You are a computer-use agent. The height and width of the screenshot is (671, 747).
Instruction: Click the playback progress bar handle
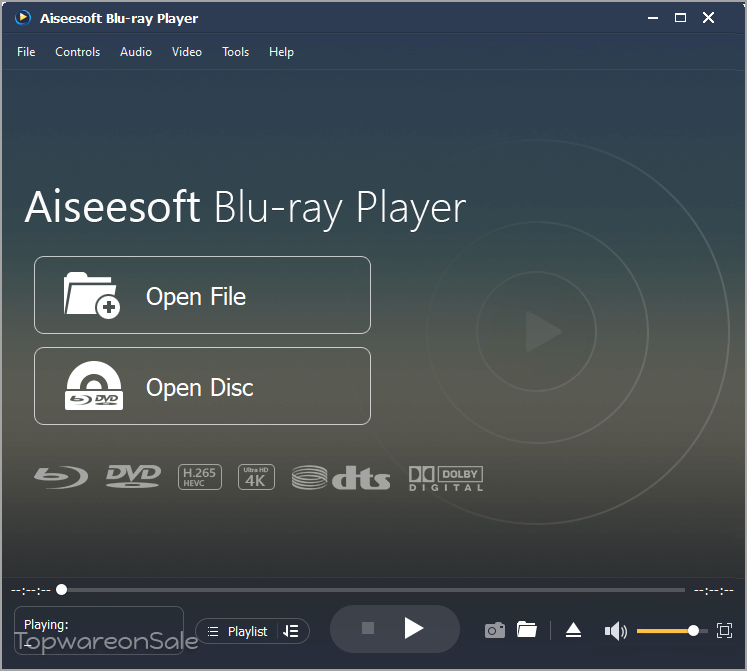[61, 590]
